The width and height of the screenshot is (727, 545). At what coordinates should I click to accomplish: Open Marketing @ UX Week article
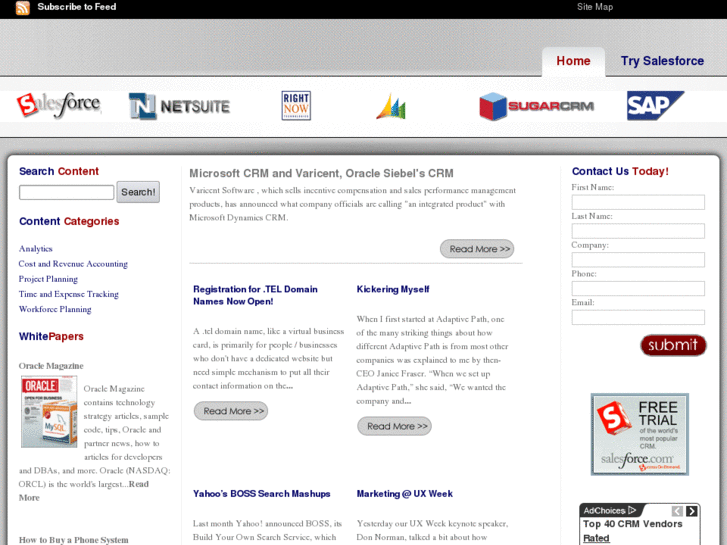(x=405, y=494)
